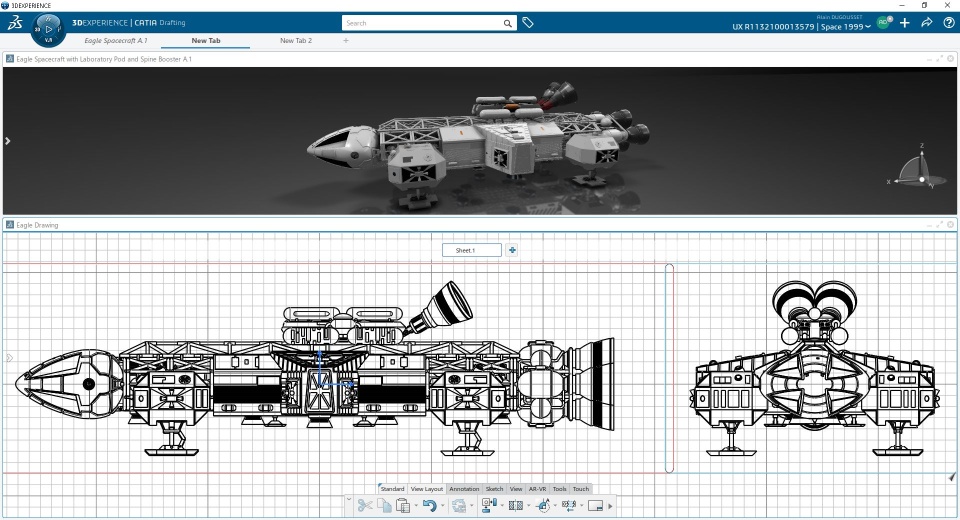Expand the side panel in drawing view
Image resolution: width=960 pixels, height=520 pixels.
coord(9,358)
